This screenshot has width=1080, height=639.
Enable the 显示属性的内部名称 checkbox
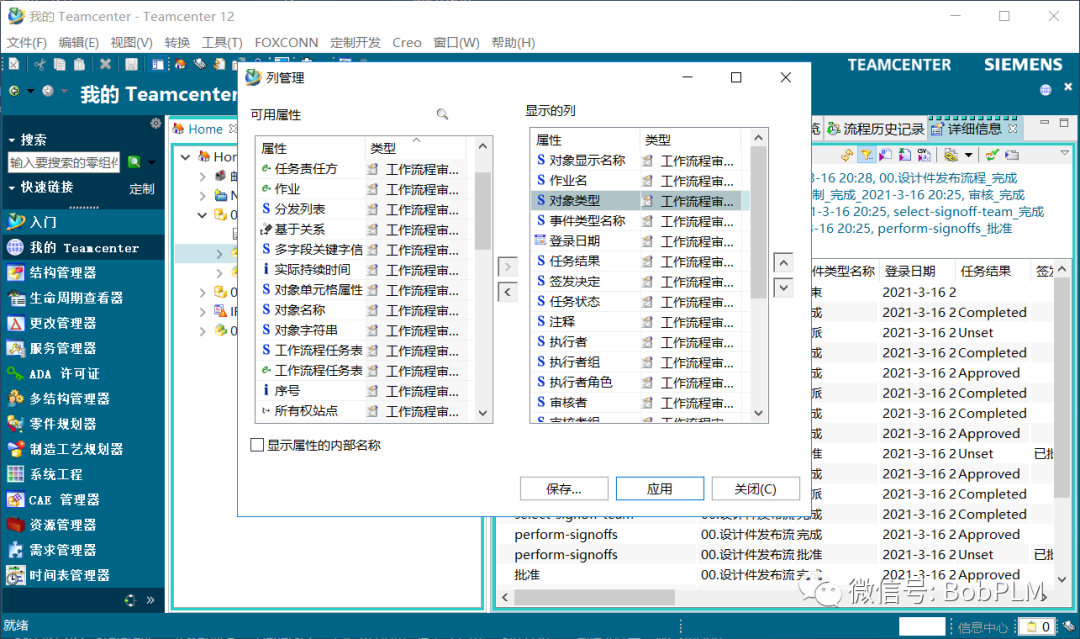257,446
